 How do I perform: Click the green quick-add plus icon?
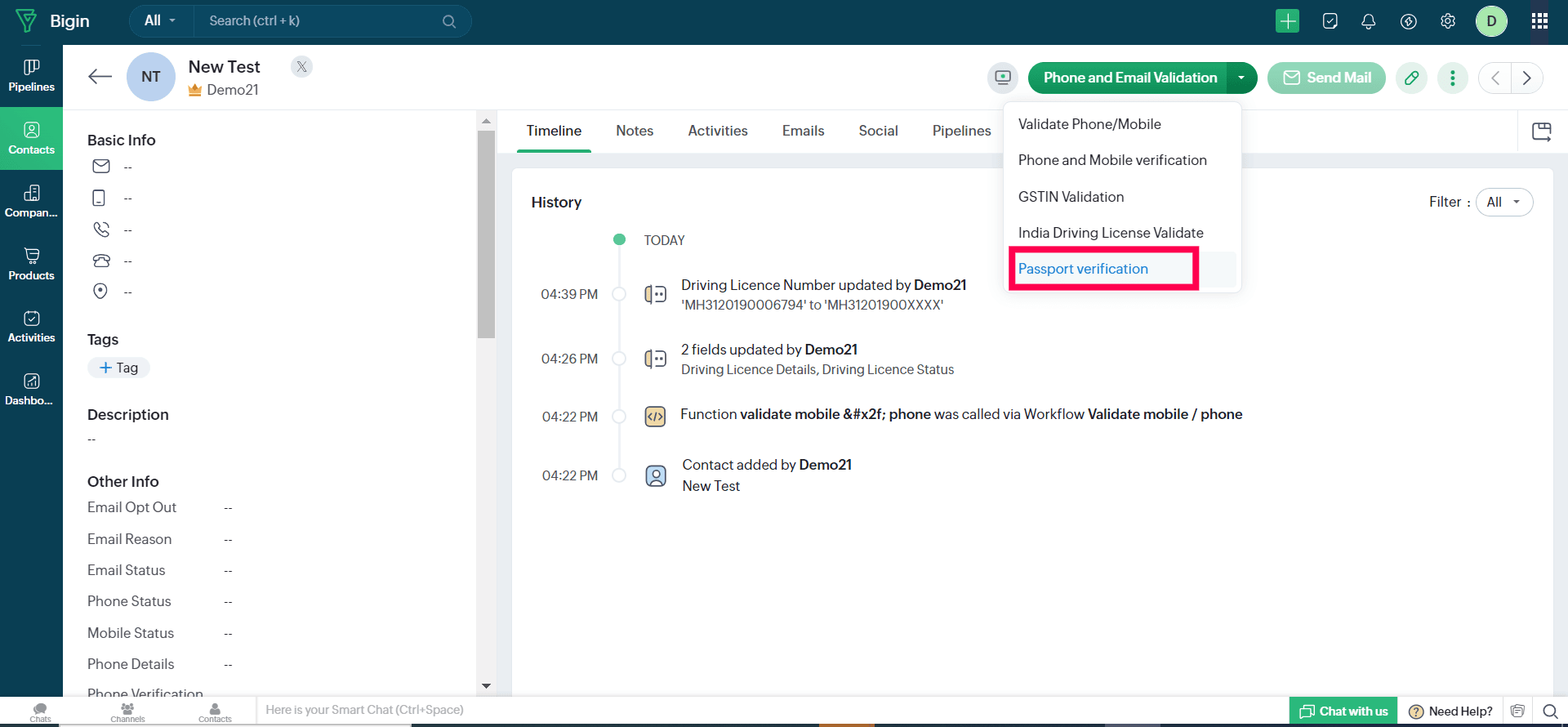[1287, 21]
